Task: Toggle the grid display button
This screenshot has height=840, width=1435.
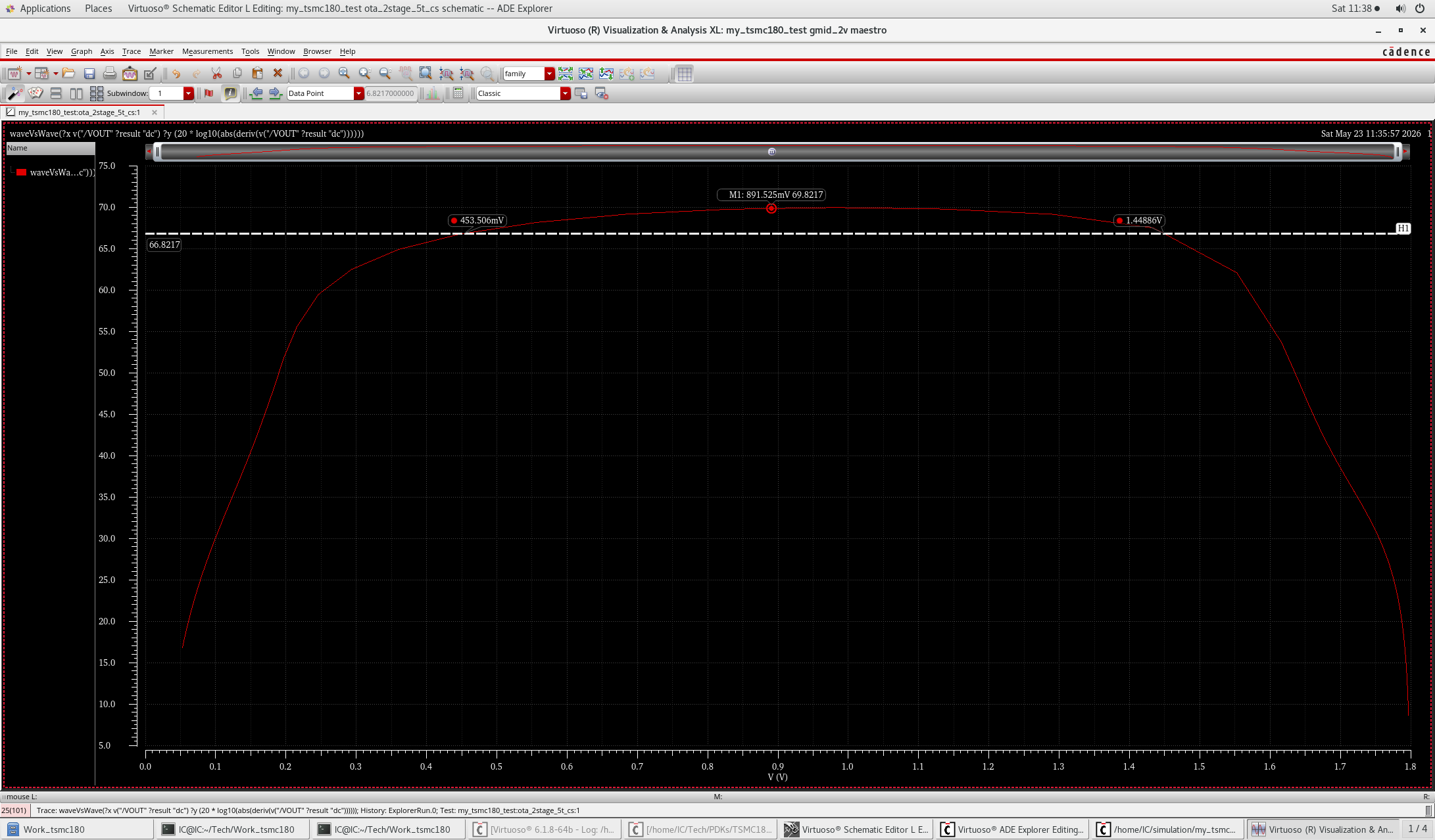Action: tap(685, 74)
